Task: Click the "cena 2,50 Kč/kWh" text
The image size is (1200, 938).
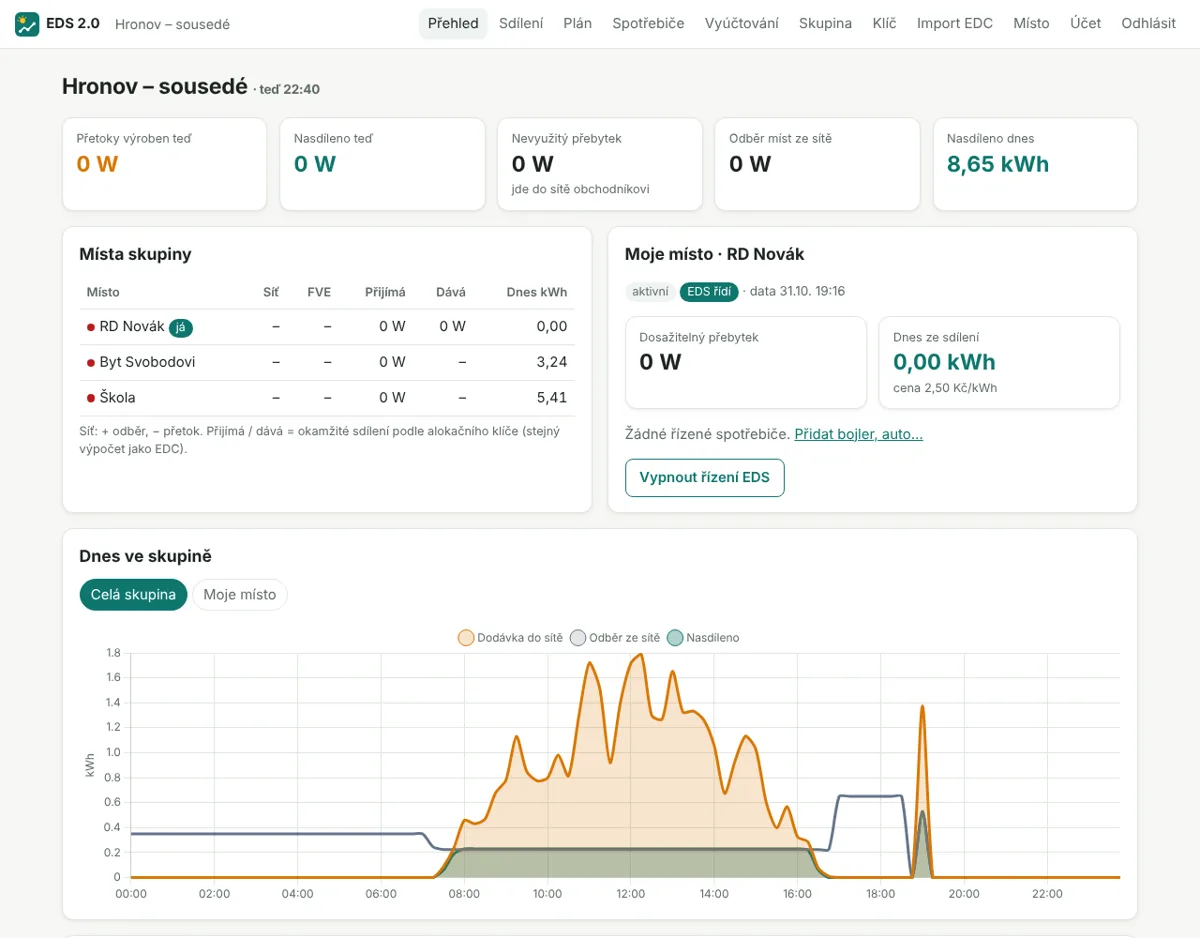Action: [x=945, y=388]
